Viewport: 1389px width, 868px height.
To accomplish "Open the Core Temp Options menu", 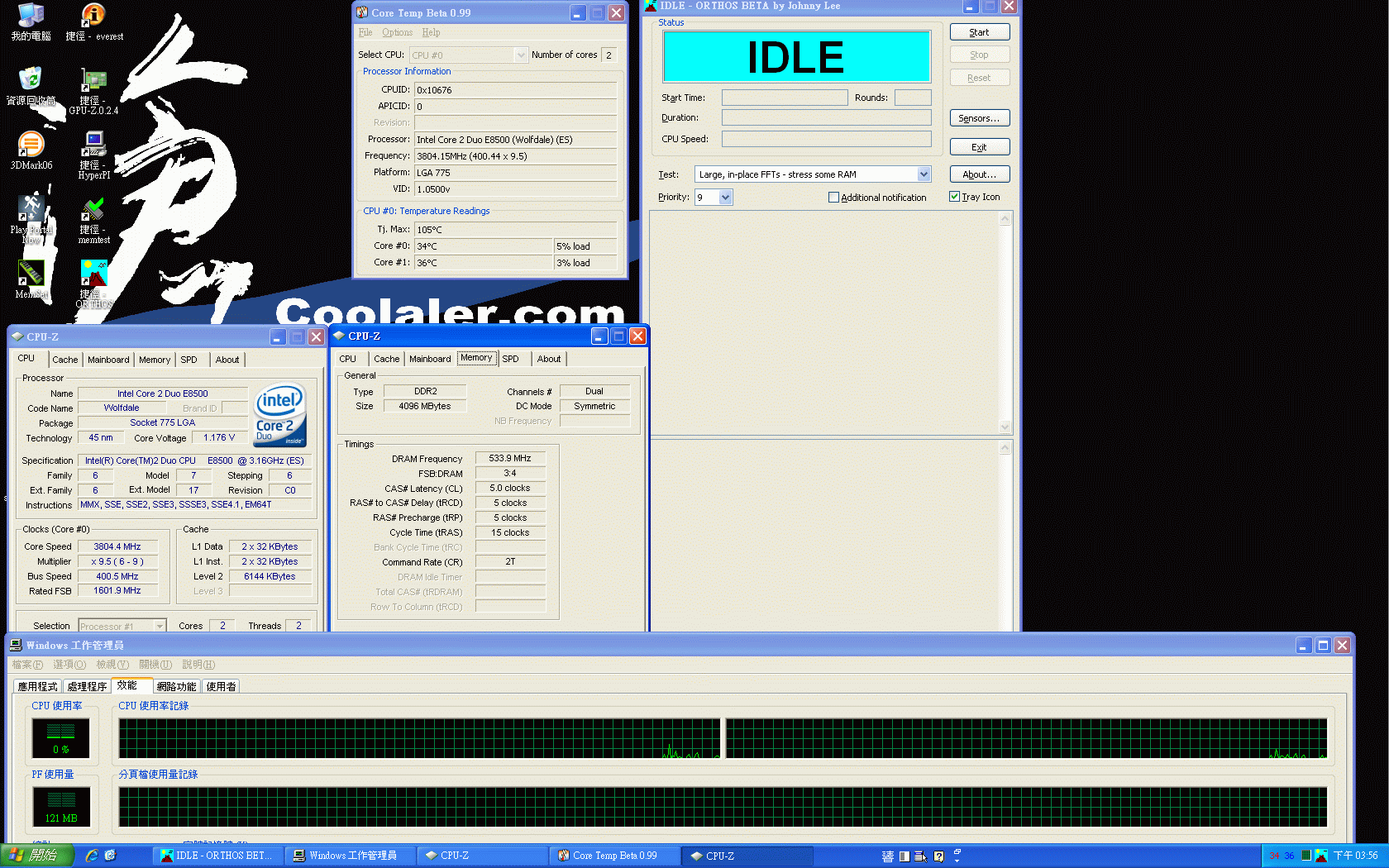I will coord(397,32).
